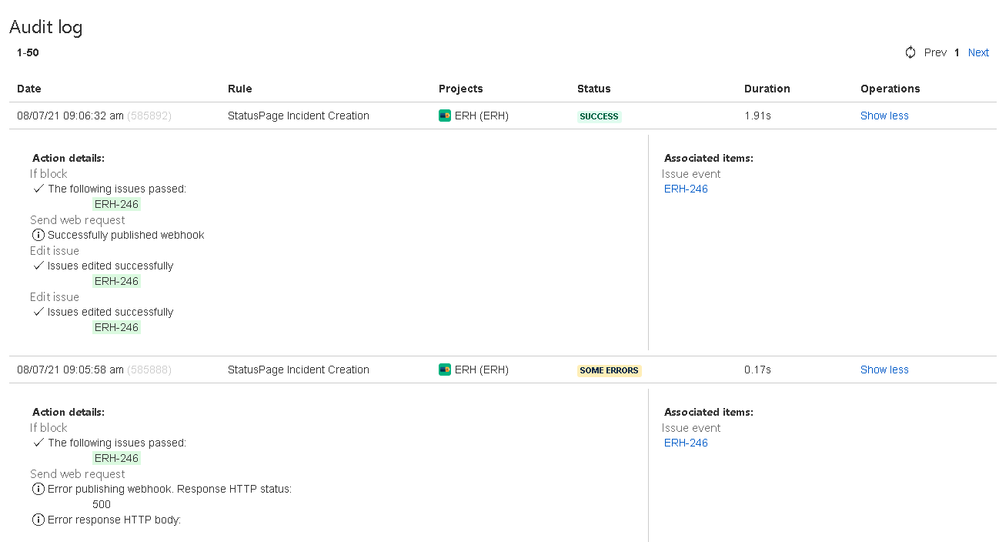Collapse the first entry with Show less
Screen dimensions: 999x542
(x=884, y=115)
